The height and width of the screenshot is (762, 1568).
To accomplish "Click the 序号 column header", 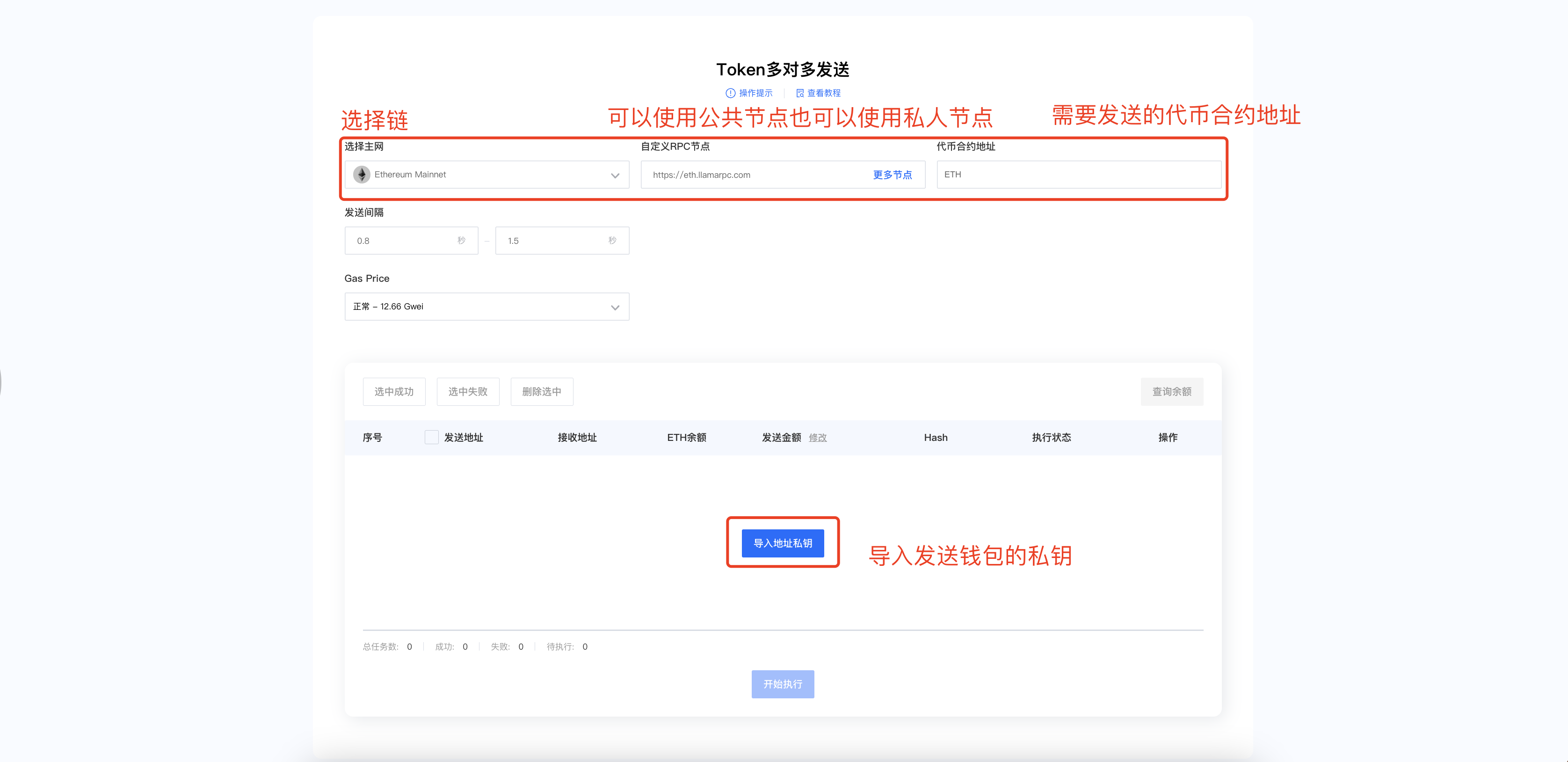I will (x=372, y=438).
